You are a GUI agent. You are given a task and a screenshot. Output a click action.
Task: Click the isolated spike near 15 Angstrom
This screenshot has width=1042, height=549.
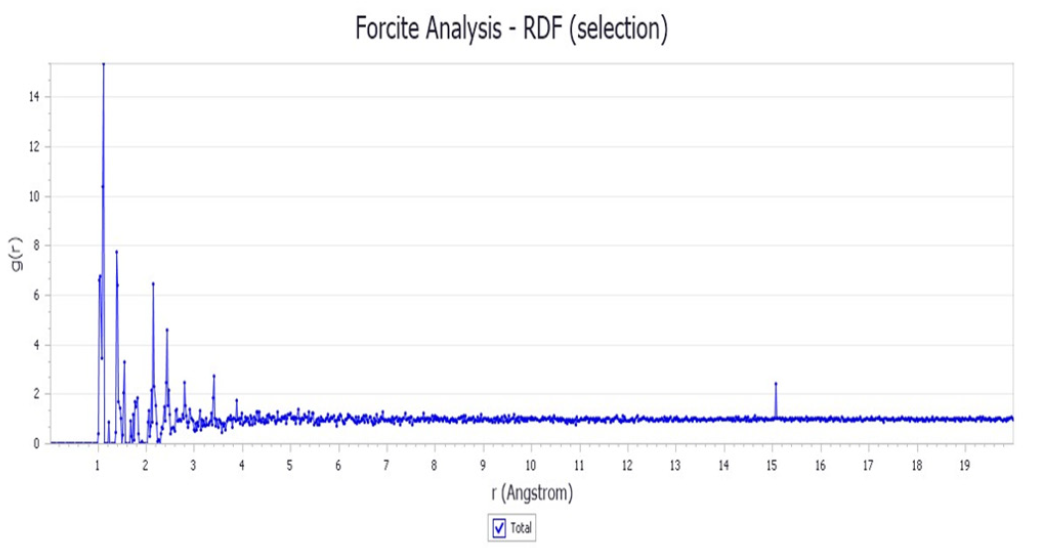point(775,384)
